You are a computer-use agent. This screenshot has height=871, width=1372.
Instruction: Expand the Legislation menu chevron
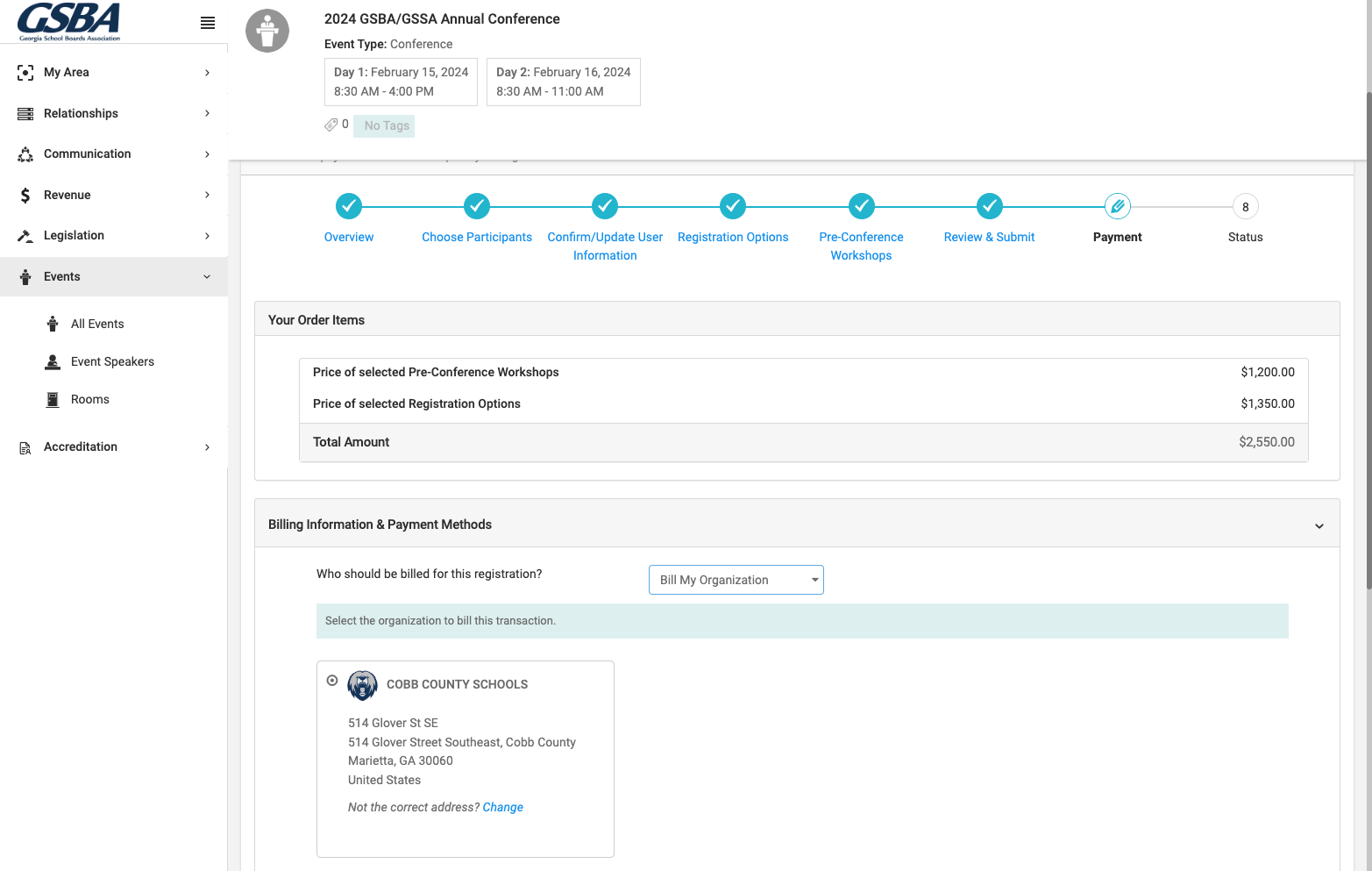coord(207,236)
